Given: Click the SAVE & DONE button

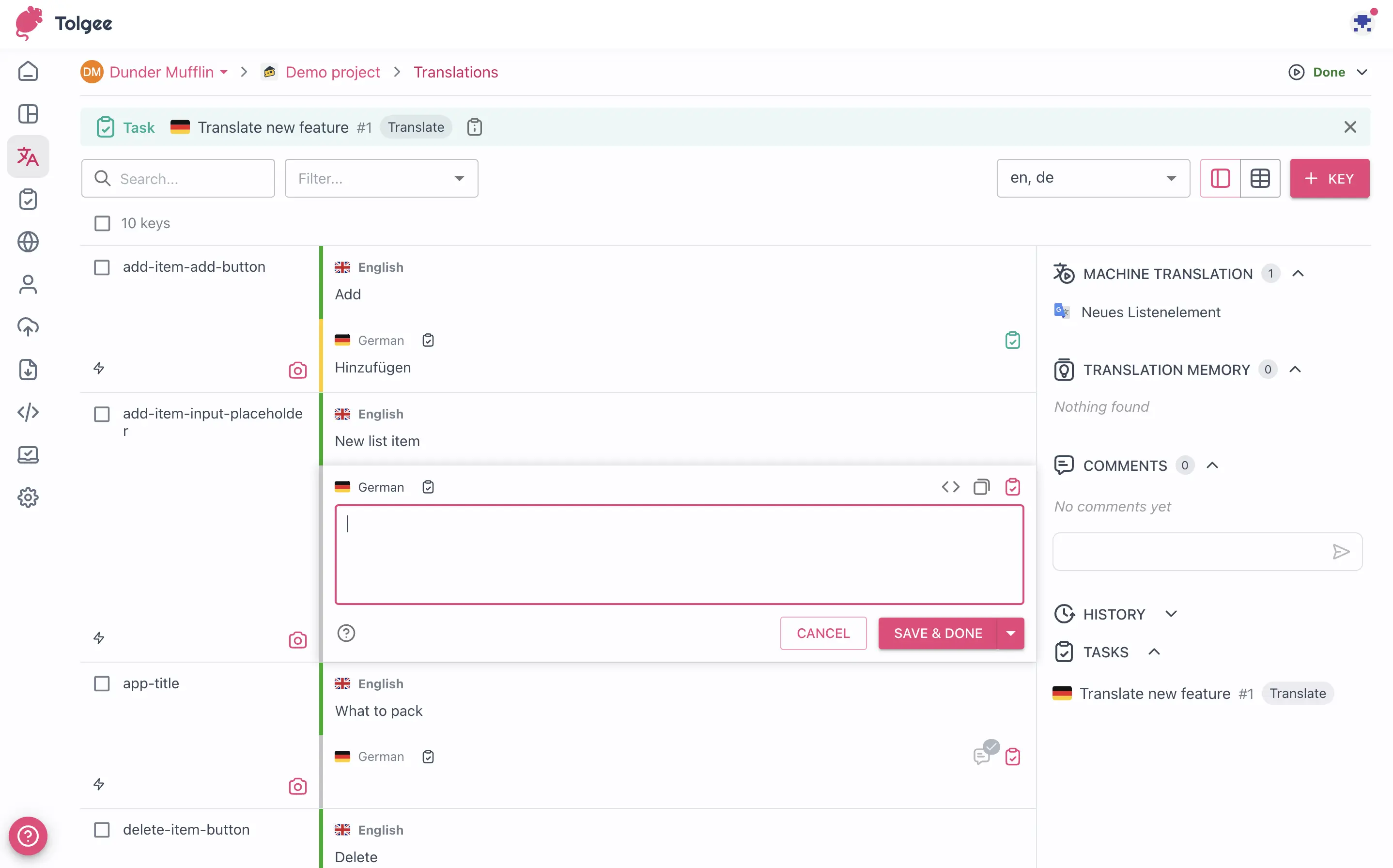Looking at the screenshot, I should (x=938, y=633).
